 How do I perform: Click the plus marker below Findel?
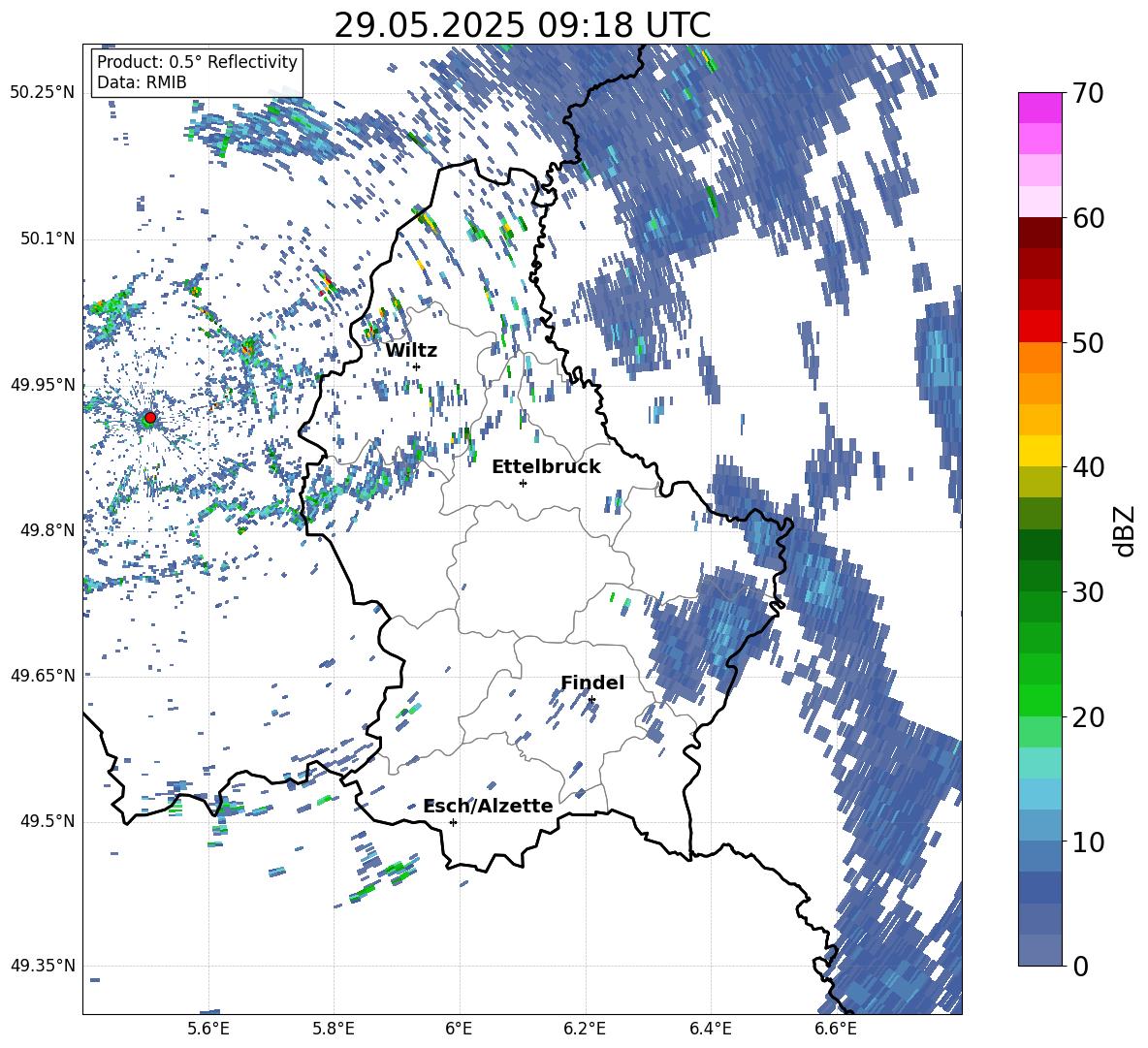[591, 700]
